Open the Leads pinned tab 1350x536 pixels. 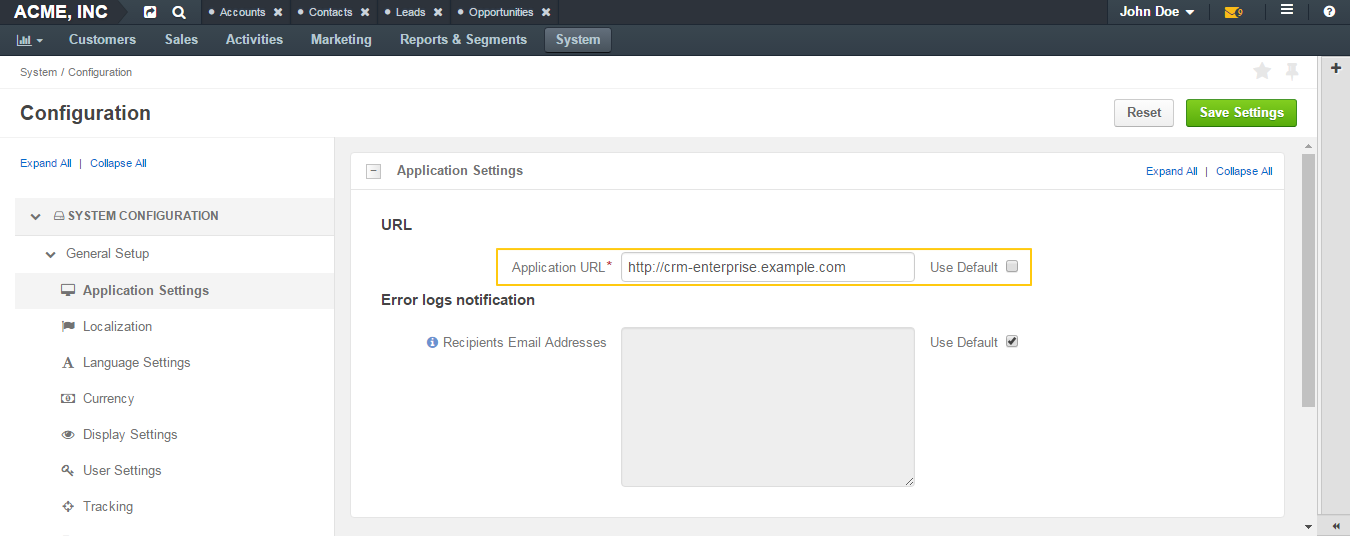(410, 12)
